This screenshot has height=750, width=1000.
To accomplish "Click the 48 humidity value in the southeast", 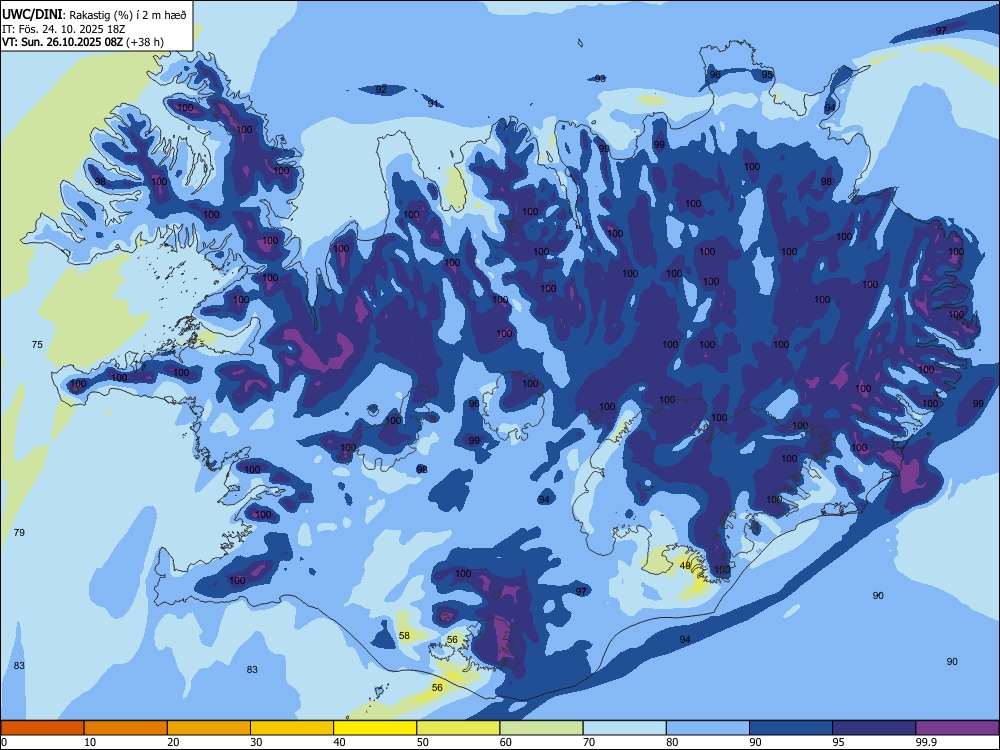I will (x=685, y=565).
